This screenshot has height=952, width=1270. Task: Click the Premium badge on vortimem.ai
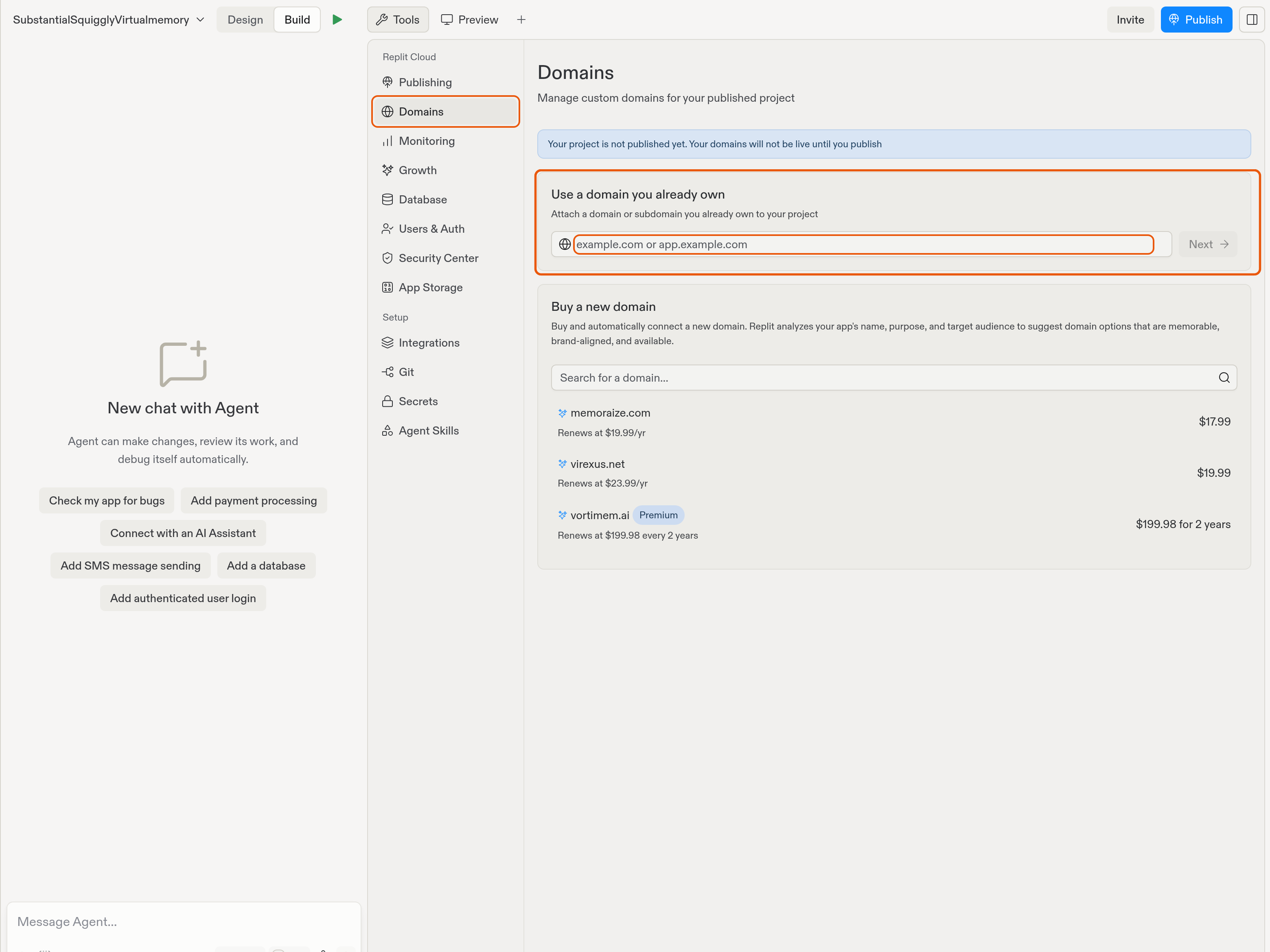658,515
